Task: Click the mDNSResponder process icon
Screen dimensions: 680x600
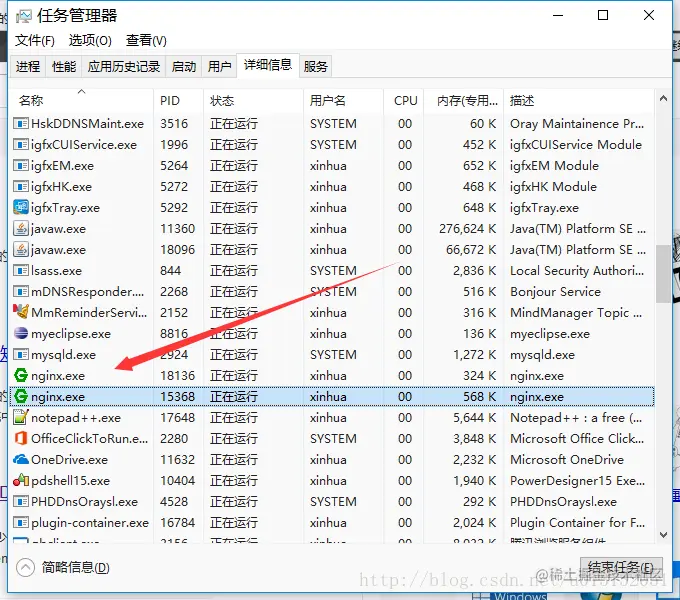Action: [x=21, y=291]
